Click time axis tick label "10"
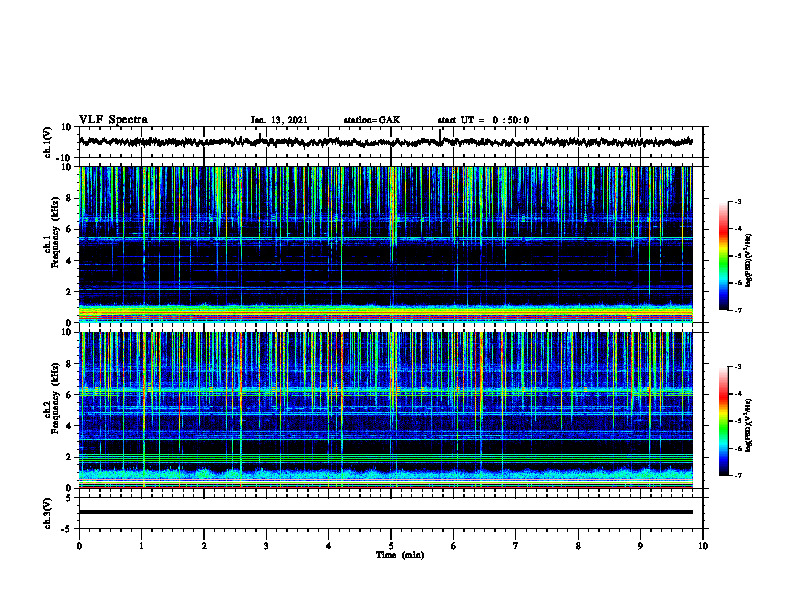The height and width of the screenshot is (612, 792). 703,546
